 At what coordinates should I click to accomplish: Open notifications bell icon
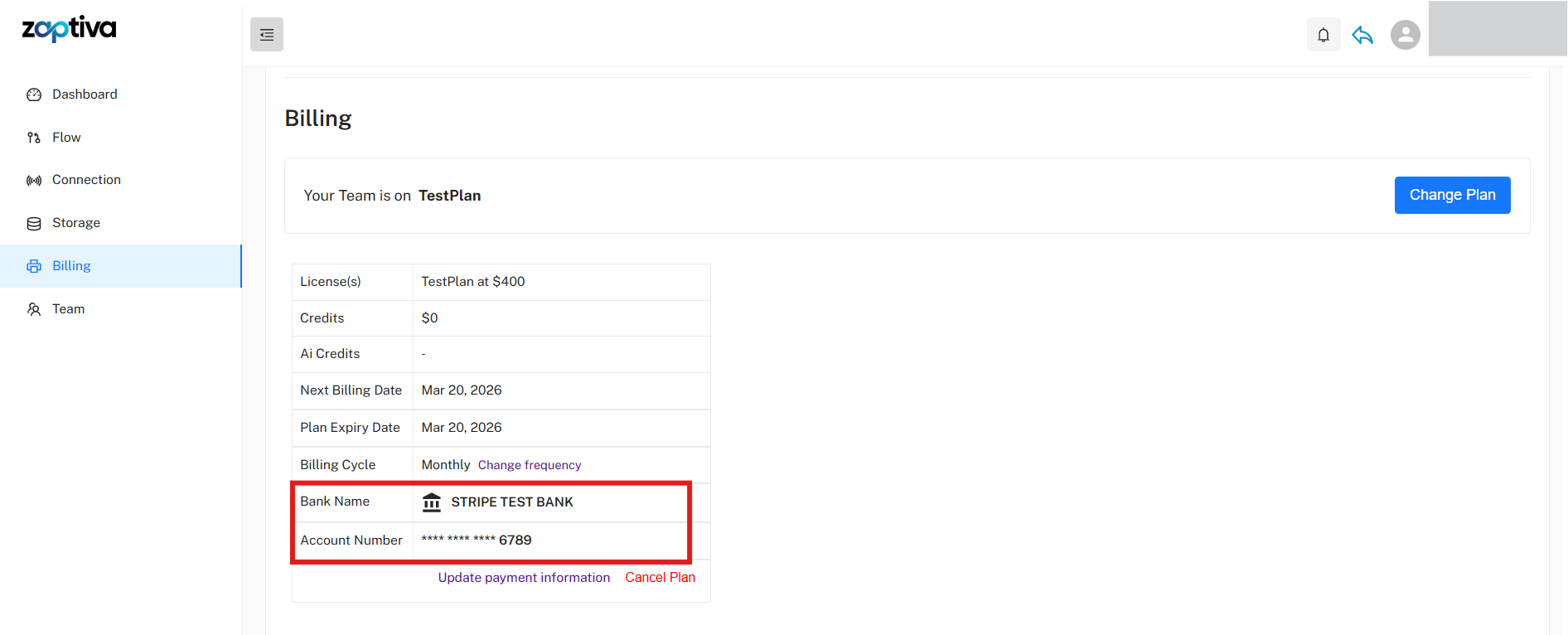pyautogui.click(x=1324, y=35)
